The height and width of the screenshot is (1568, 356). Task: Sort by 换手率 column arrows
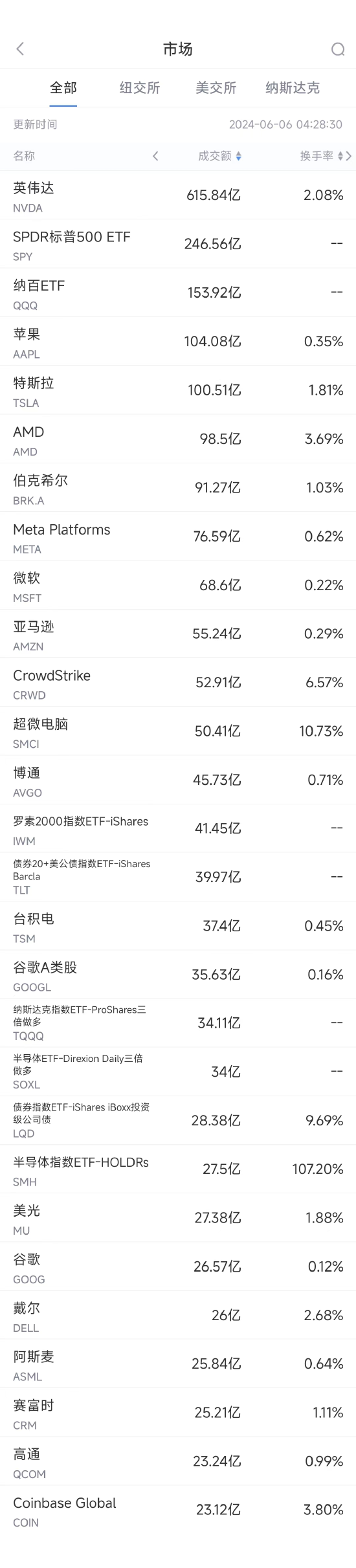pos(340,156)
